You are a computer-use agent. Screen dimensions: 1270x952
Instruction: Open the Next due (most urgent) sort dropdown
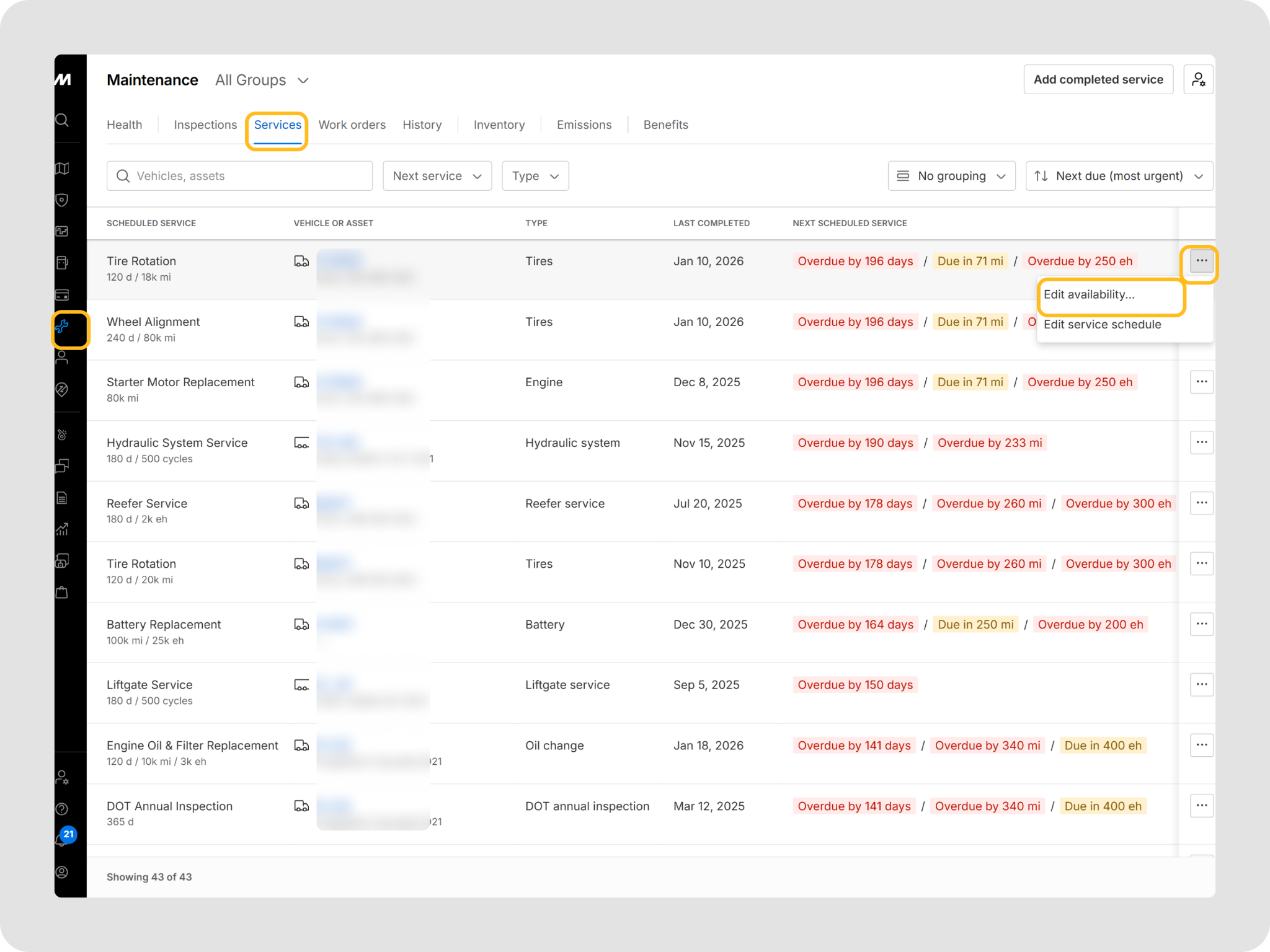click(1119, 176)
